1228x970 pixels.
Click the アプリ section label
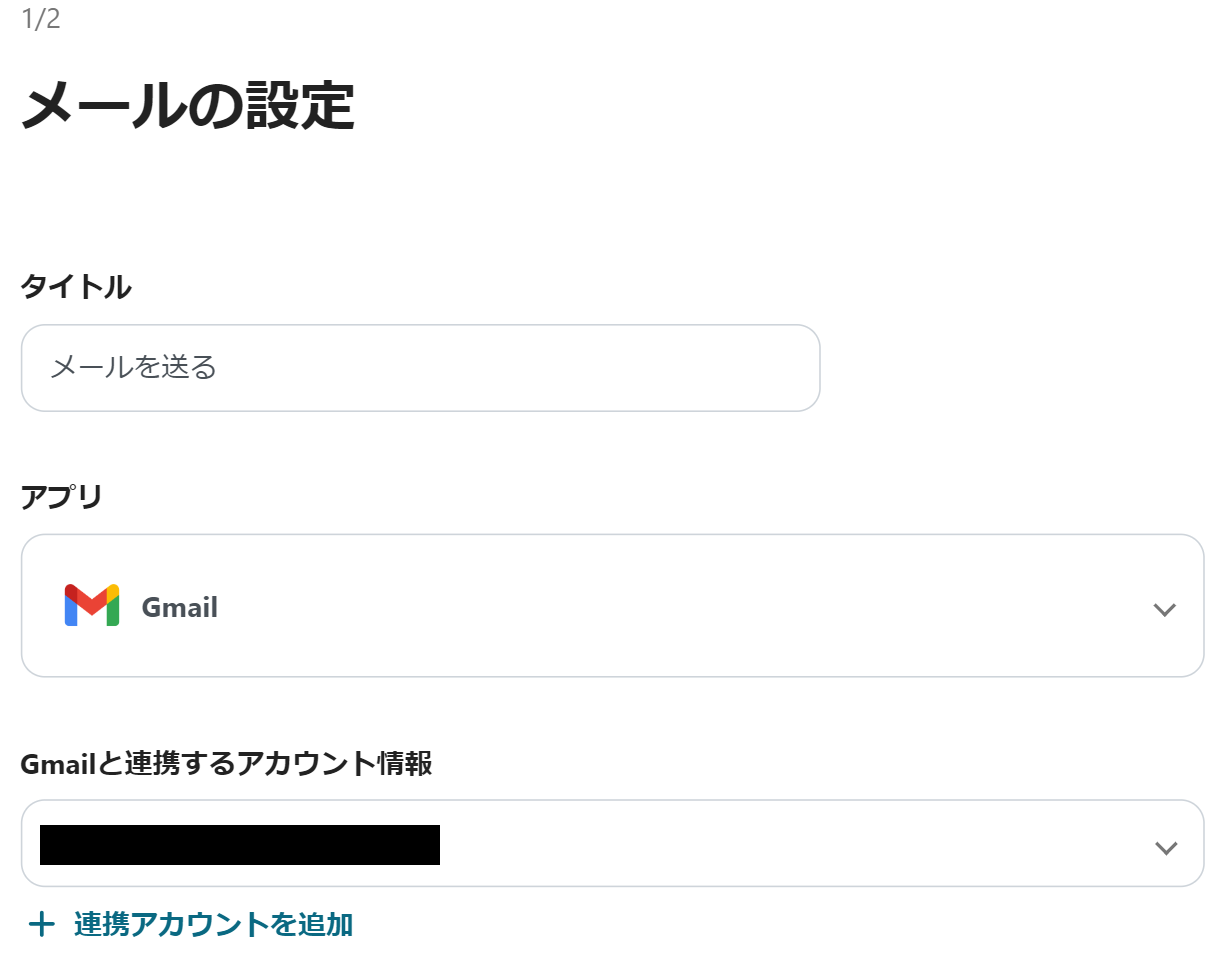pyautogui.click(x=62, y=496)
